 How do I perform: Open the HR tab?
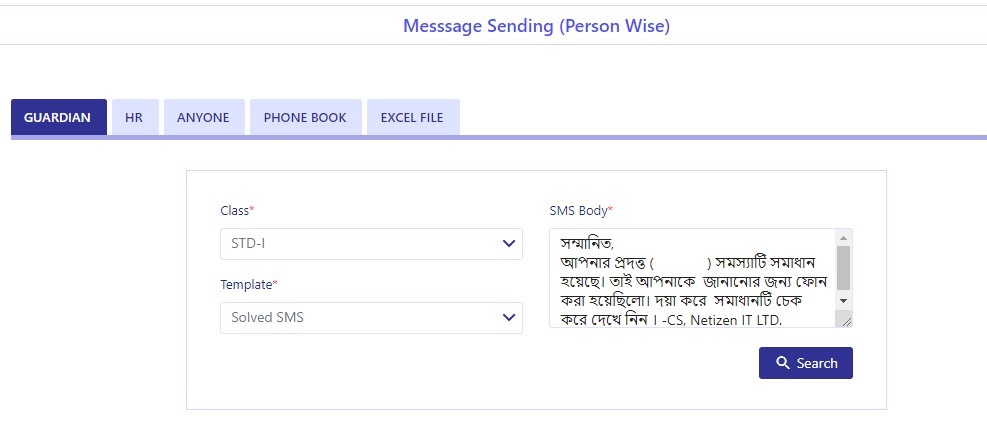click(x=135, y=117)
